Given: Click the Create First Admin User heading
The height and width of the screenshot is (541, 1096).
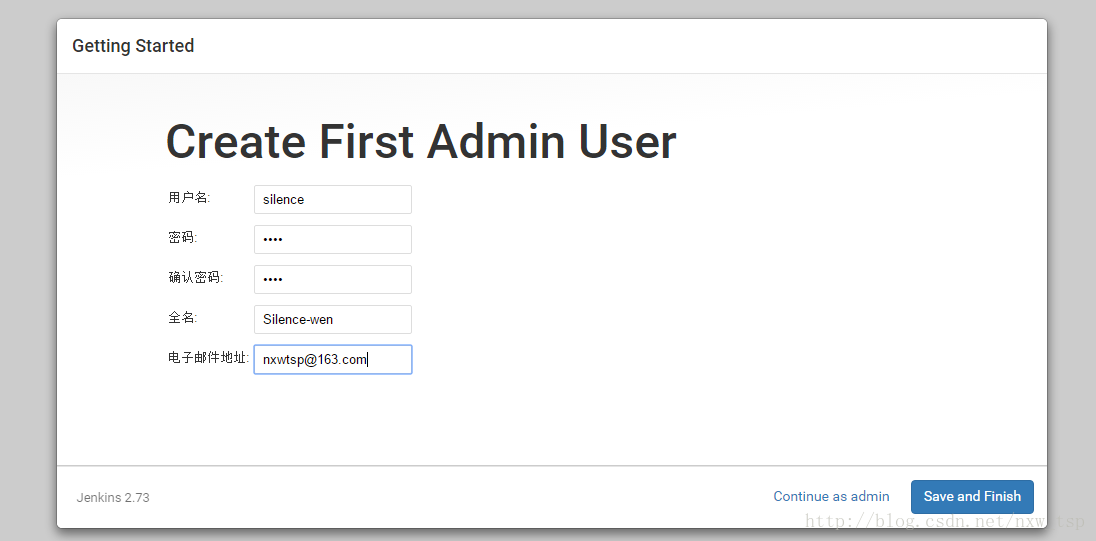Looking at the screenshot, I should pos(421,142).
